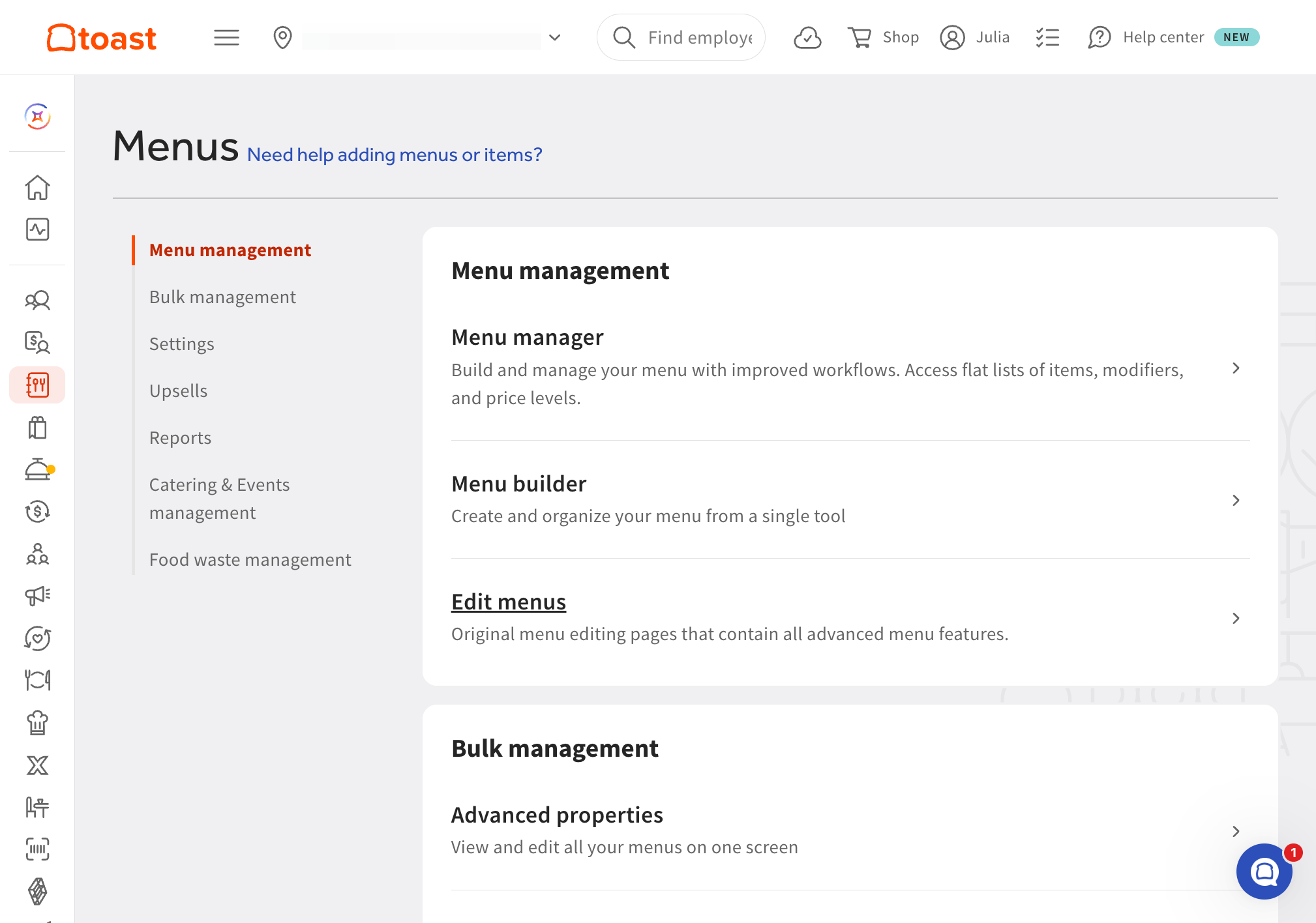Open the Edit menus link
The width and height of the screenshot is (1316, 923).
(x=509, y=602)
